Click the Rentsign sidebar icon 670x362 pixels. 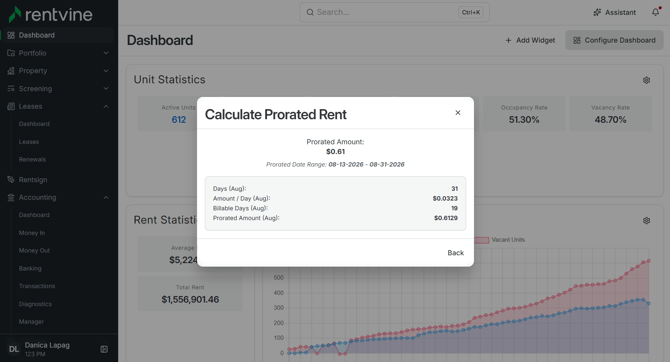(11, 180)
